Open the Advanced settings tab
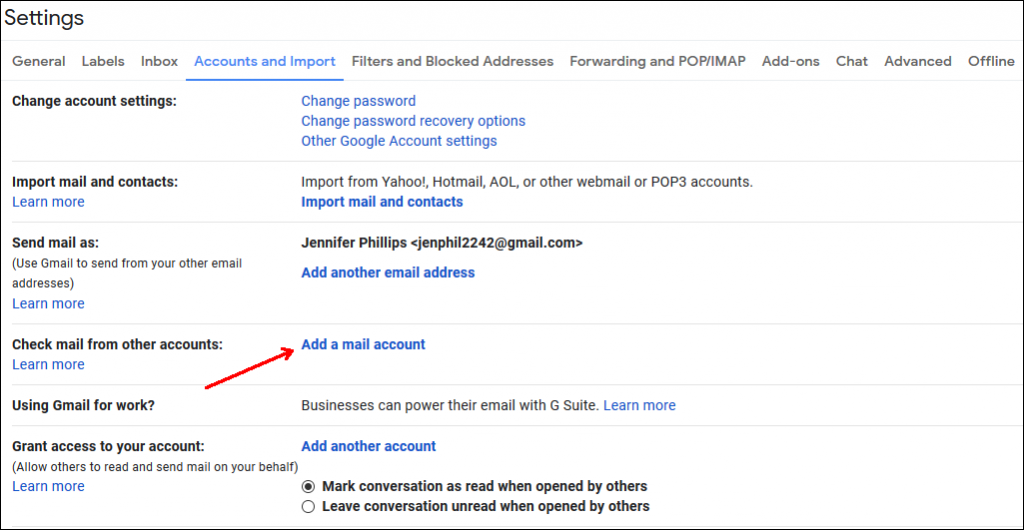Image resolution: width=1024 pixels, height=530 pixels. tap(918, 61)
